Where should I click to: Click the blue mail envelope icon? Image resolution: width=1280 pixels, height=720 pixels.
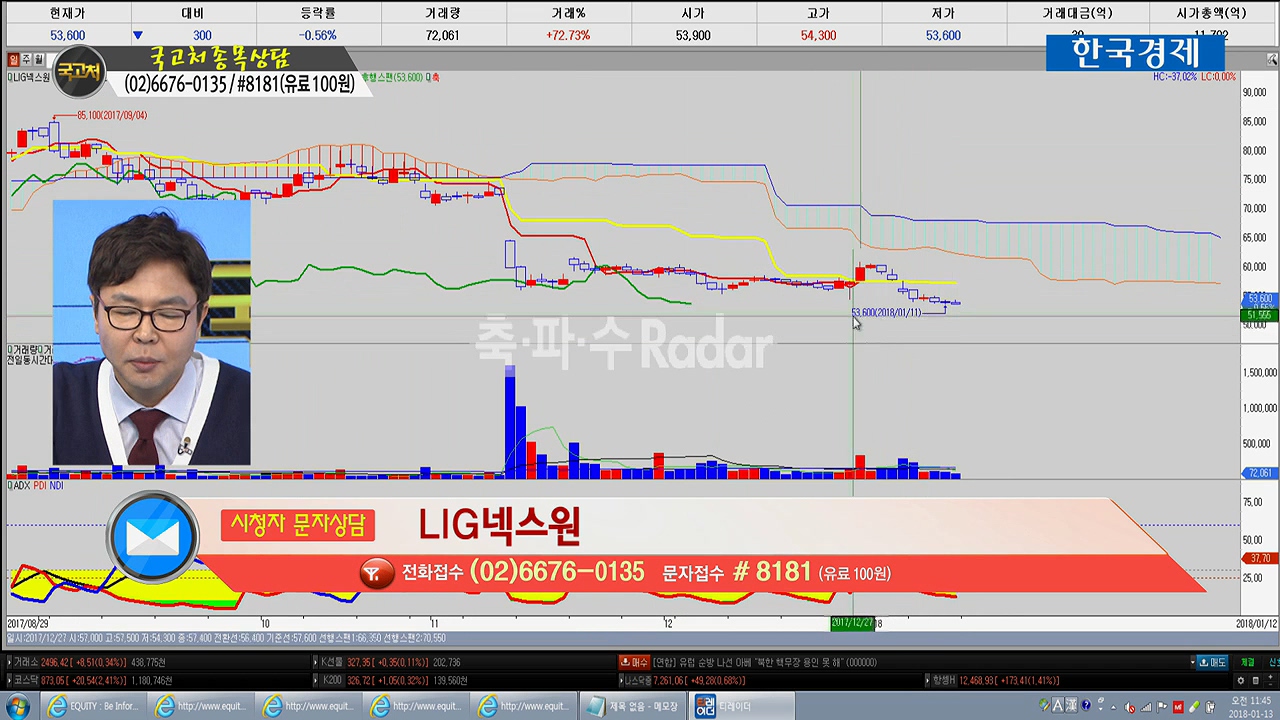tap(152, 538)
